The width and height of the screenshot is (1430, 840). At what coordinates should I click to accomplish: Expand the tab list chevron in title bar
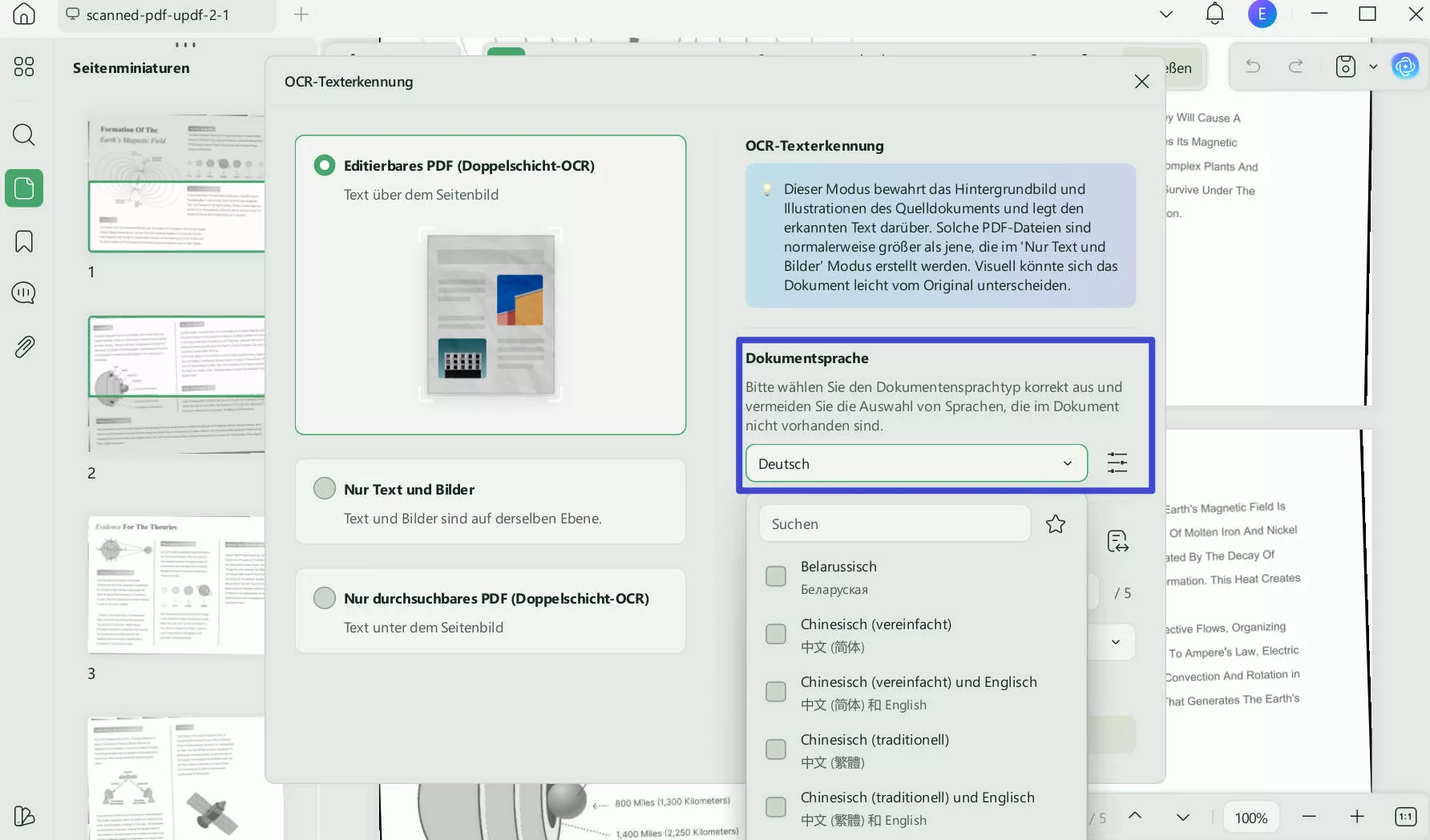pos(1166,14)
